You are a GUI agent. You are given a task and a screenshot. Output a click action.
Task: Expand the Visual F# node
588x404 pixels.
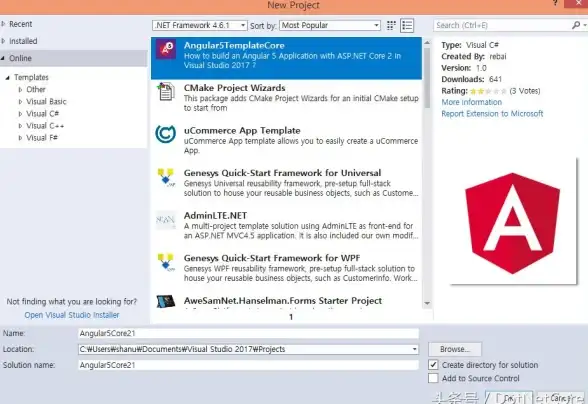click(20, 138)
